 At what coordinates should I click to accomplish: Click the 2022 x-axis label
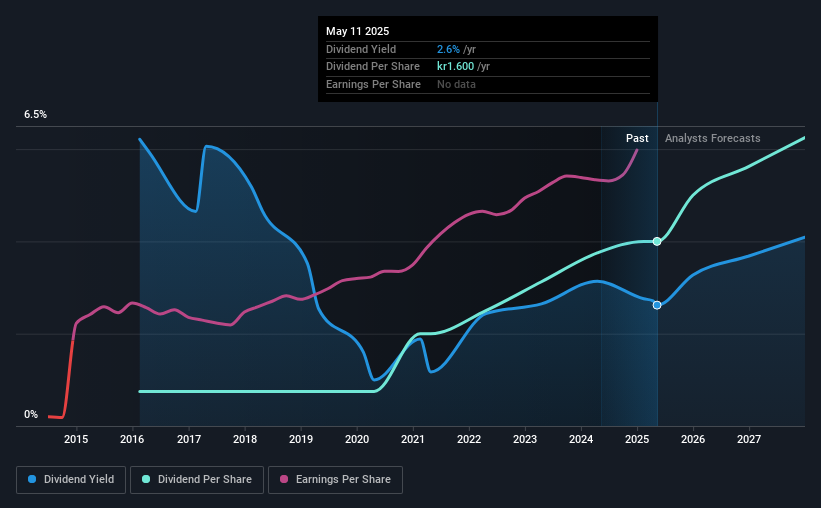pyautogui.click(x=469, y=439)
